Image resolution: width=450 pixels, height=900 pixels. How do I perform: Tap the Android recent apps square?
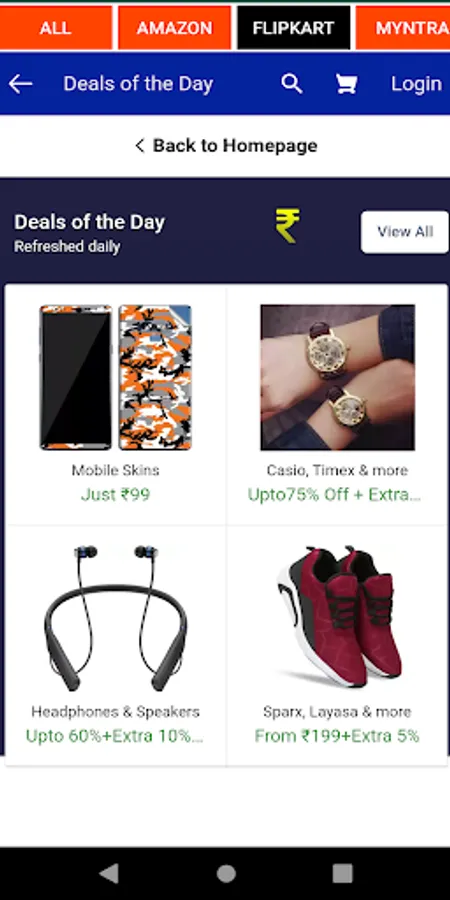(x=343, y=874)
